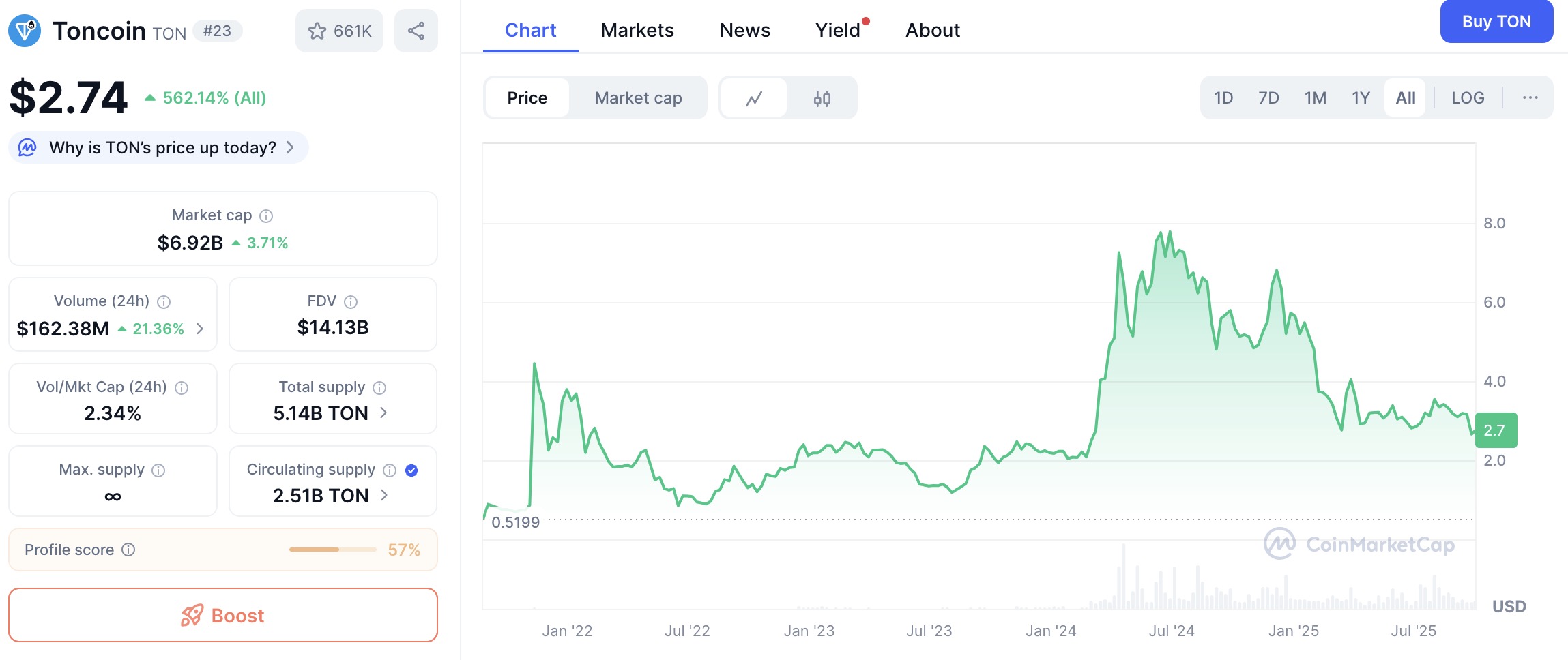
Task: Expand Circulating supply details chevron
Action: pyautogui.click(x=384, y=495)
